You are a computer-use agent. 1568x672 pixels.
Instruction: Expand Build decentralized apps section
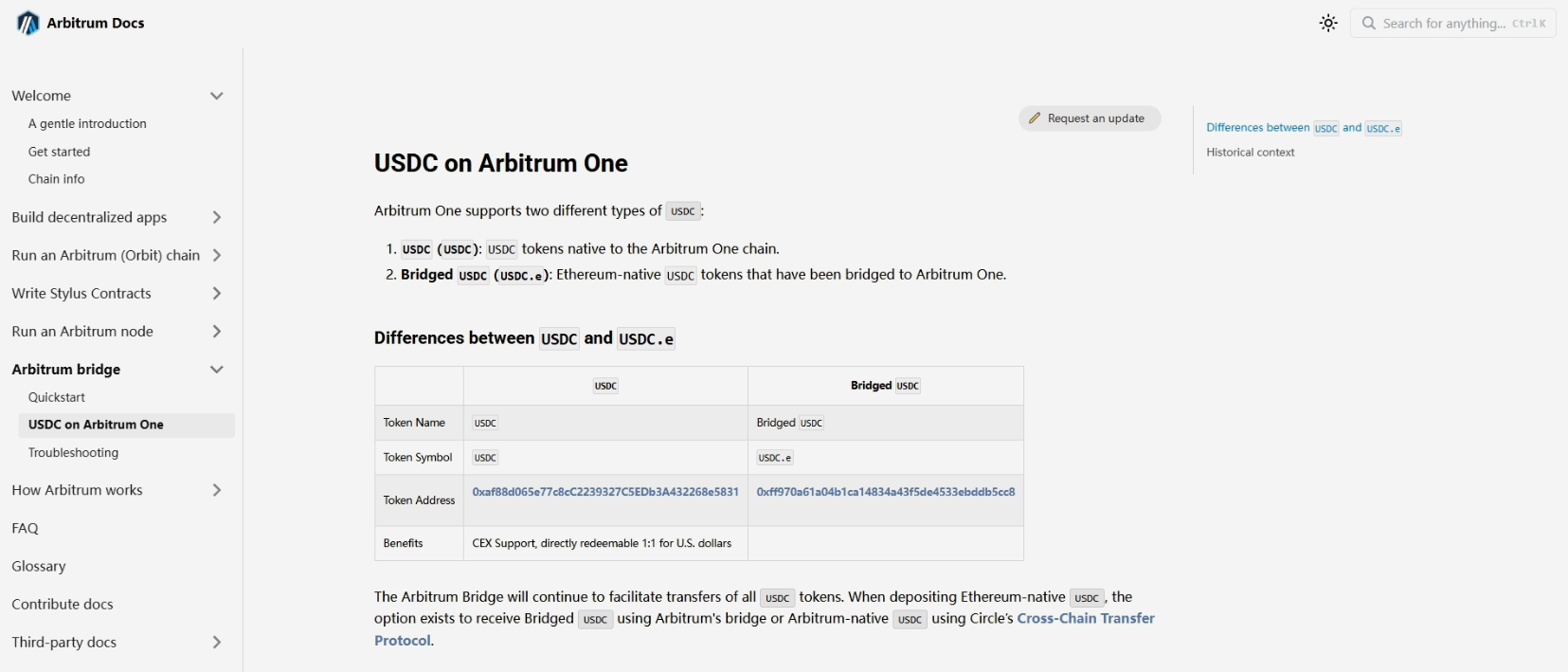217,217
